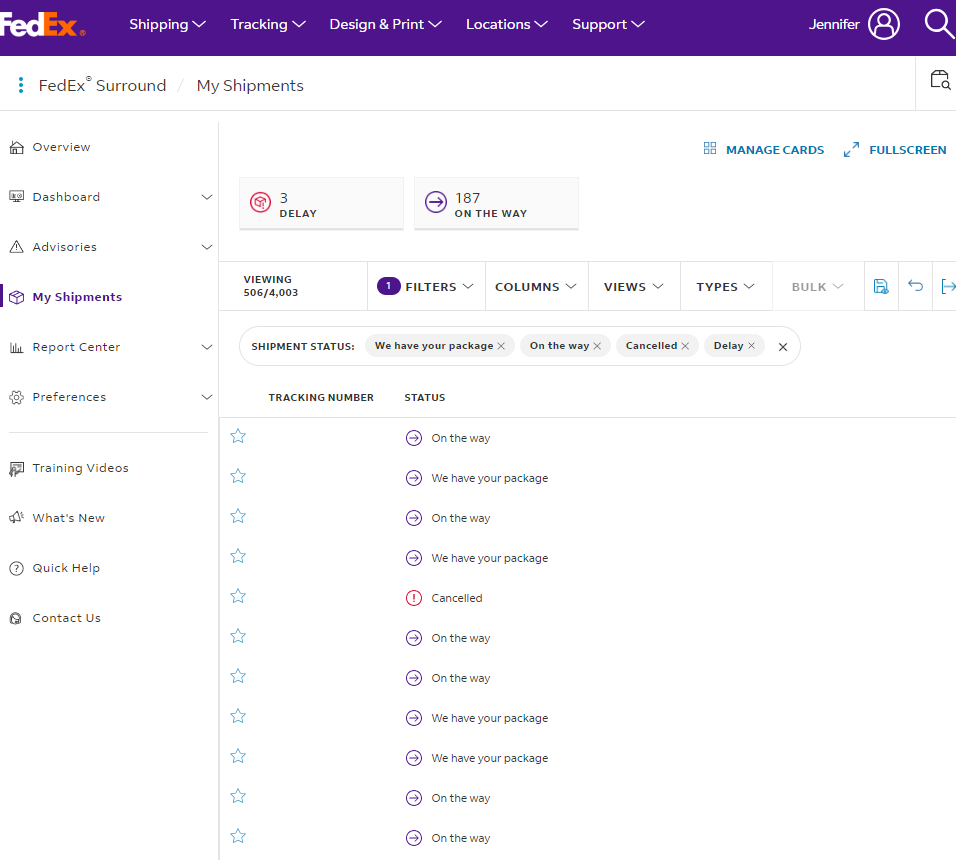Open the Shipping menu
956x860 pixels.
(167, 24)
